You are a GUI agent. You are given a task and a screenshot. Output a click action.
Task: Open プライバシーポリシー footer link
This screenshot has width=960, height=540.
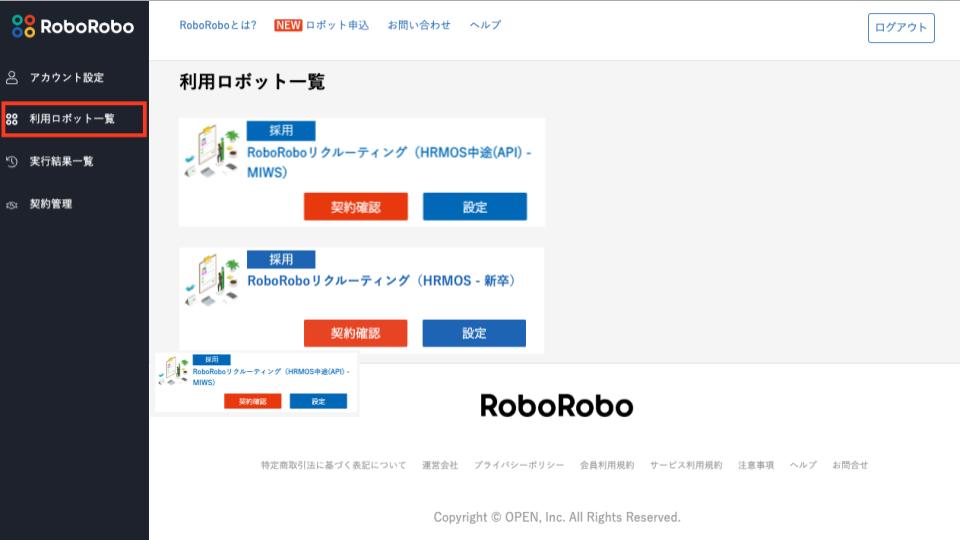click(x=519, y=465)
